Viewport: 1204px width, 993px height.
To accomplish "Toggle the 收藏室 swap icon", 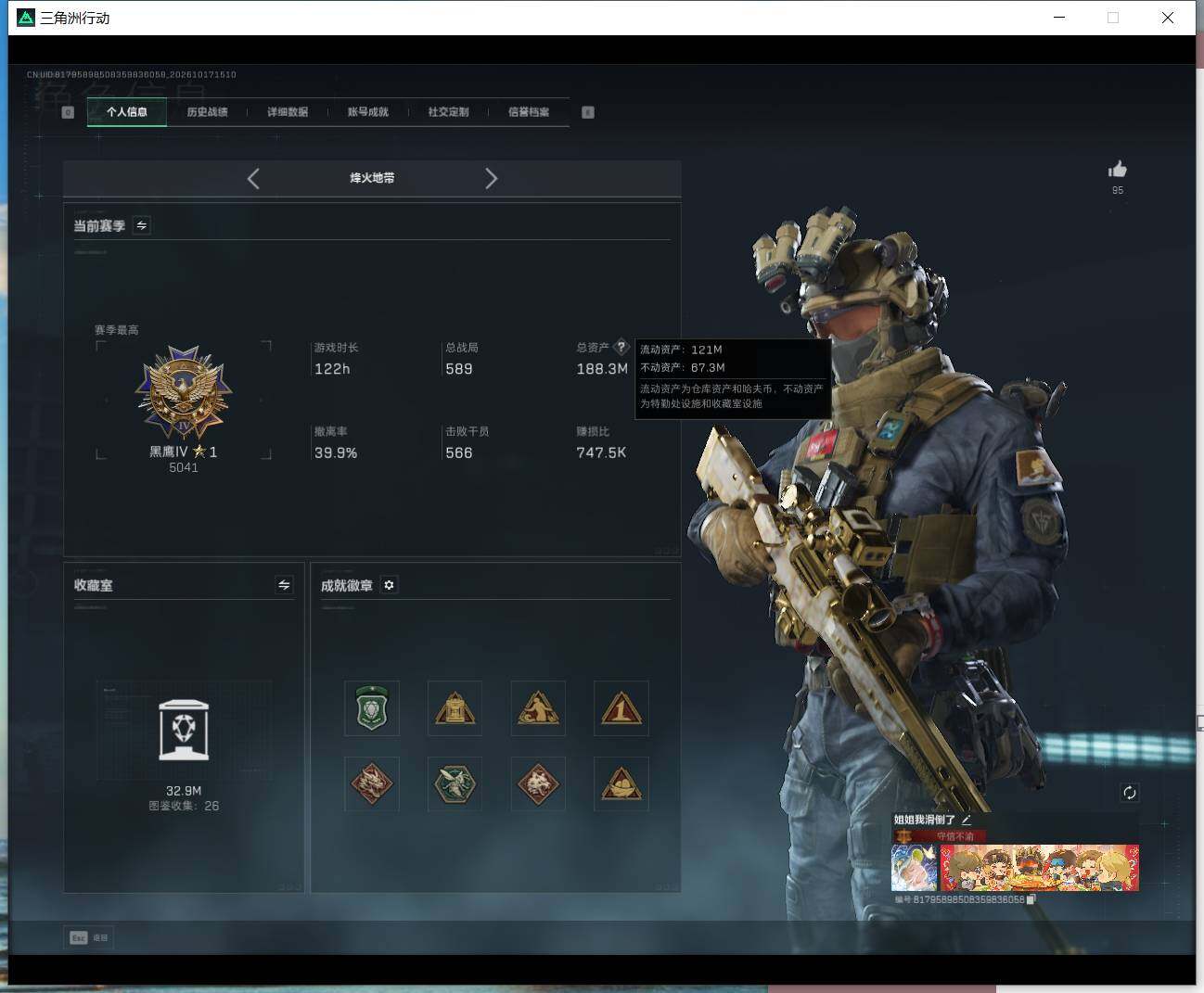I will coord(285,585).
